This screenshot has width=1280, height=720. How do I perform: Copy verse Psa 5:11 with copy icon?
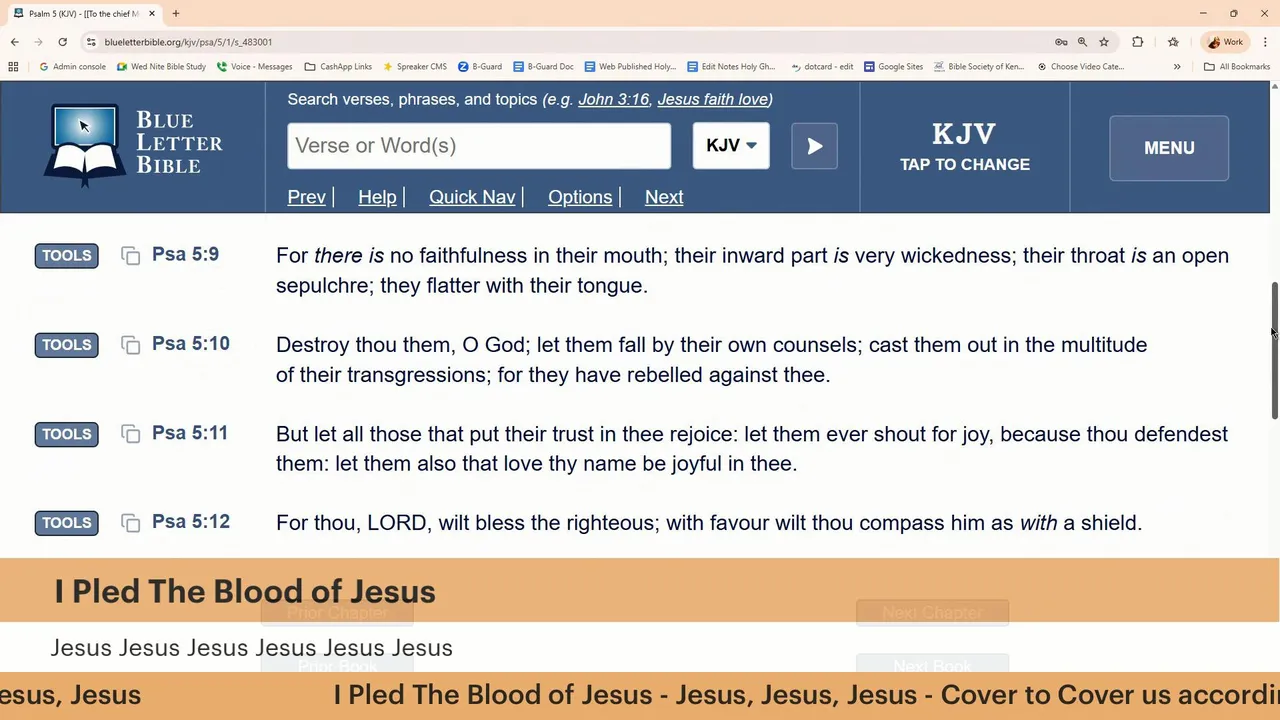pyautogui.click(x=130, y=434)
